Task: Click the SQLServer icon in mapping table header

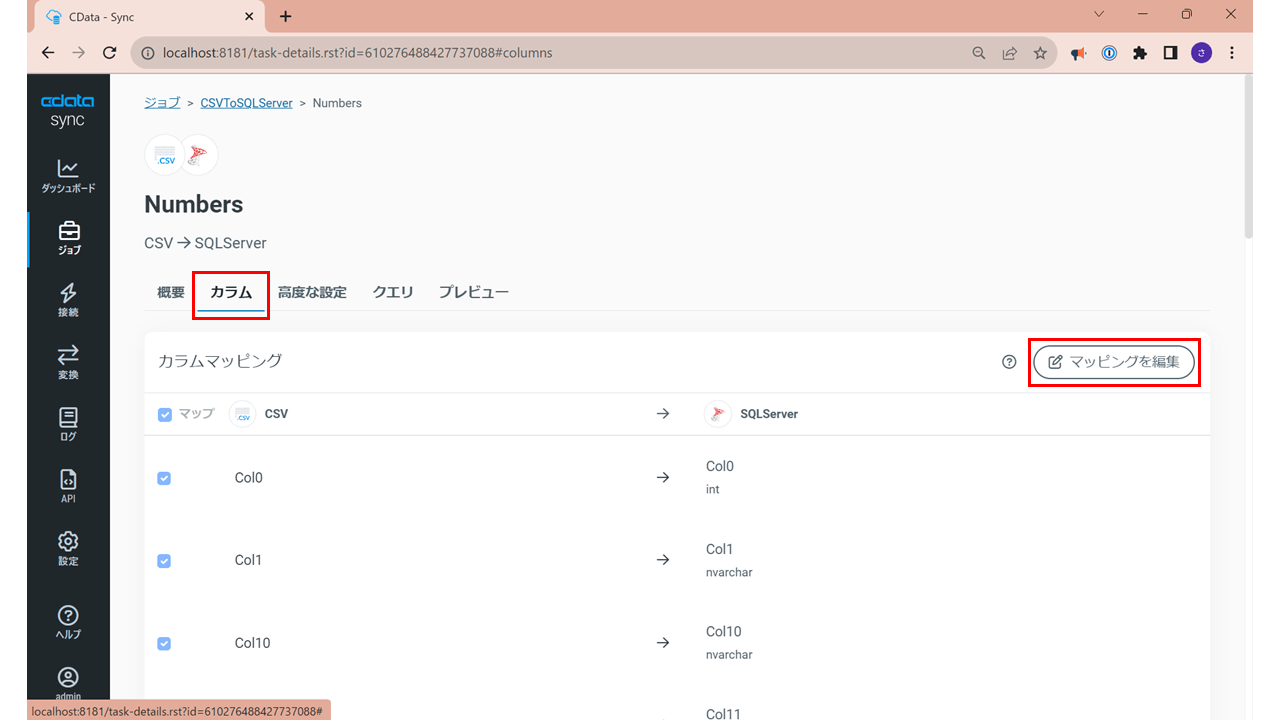Action: (x=718, y=414)
